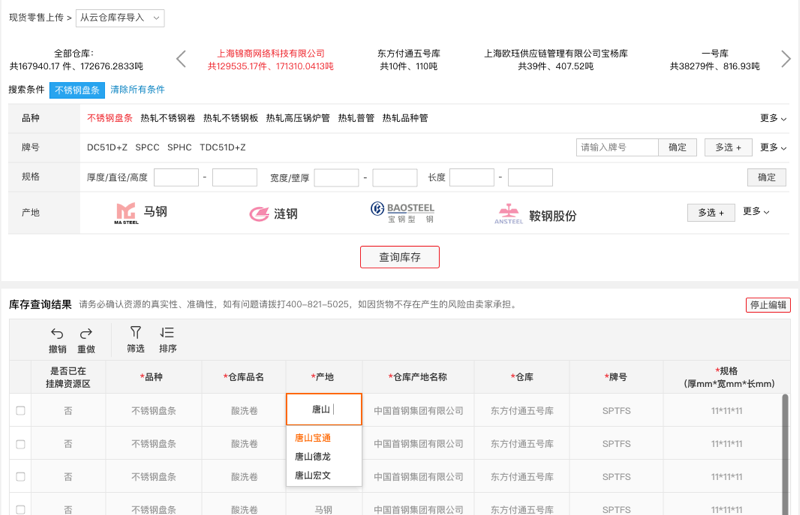Click the maximum 长度 input
Screen dimensions: 800x515
coord(530,177)
